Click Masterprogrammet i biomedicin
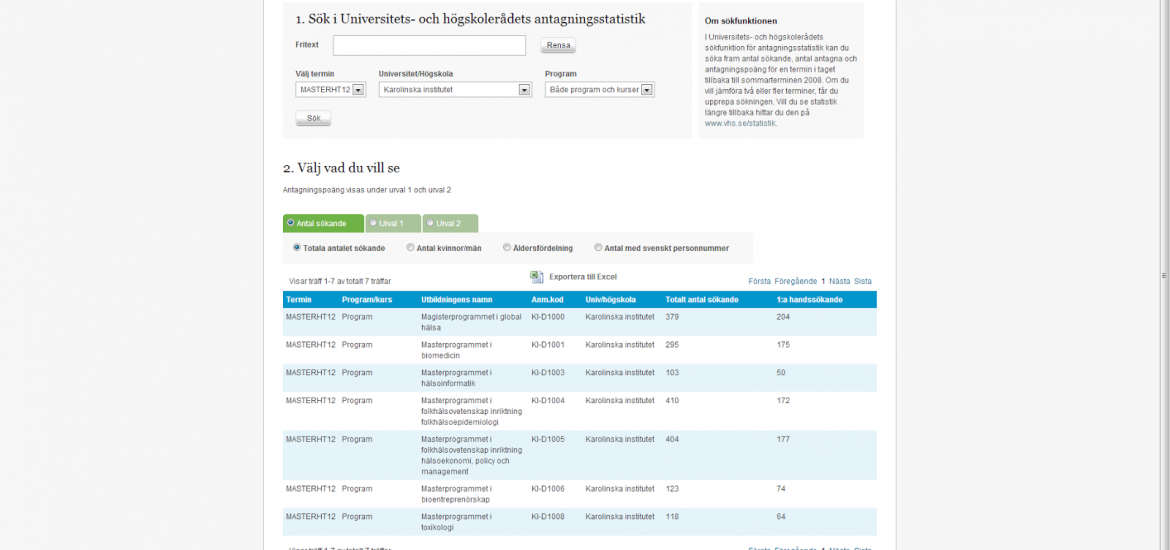 [x=457, y=350]
